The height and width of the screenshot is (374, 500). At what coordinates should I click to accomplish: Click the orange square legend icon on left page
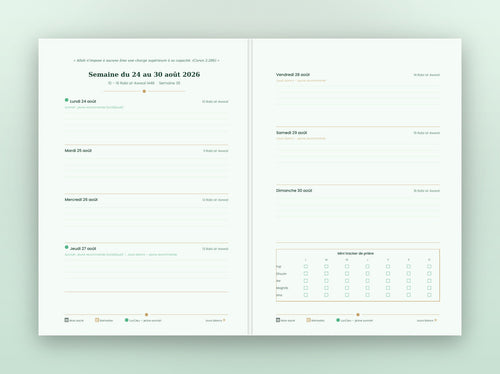[97, 320]
